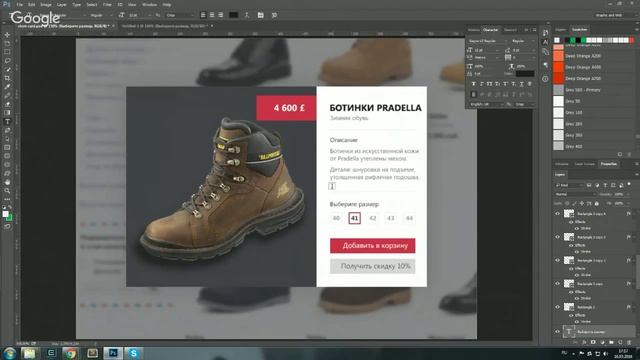Click lock all layer lock icon
Image resolution: width=640 pixels, height=360 pixels.
pyautogui.click(x=597, y=203)
